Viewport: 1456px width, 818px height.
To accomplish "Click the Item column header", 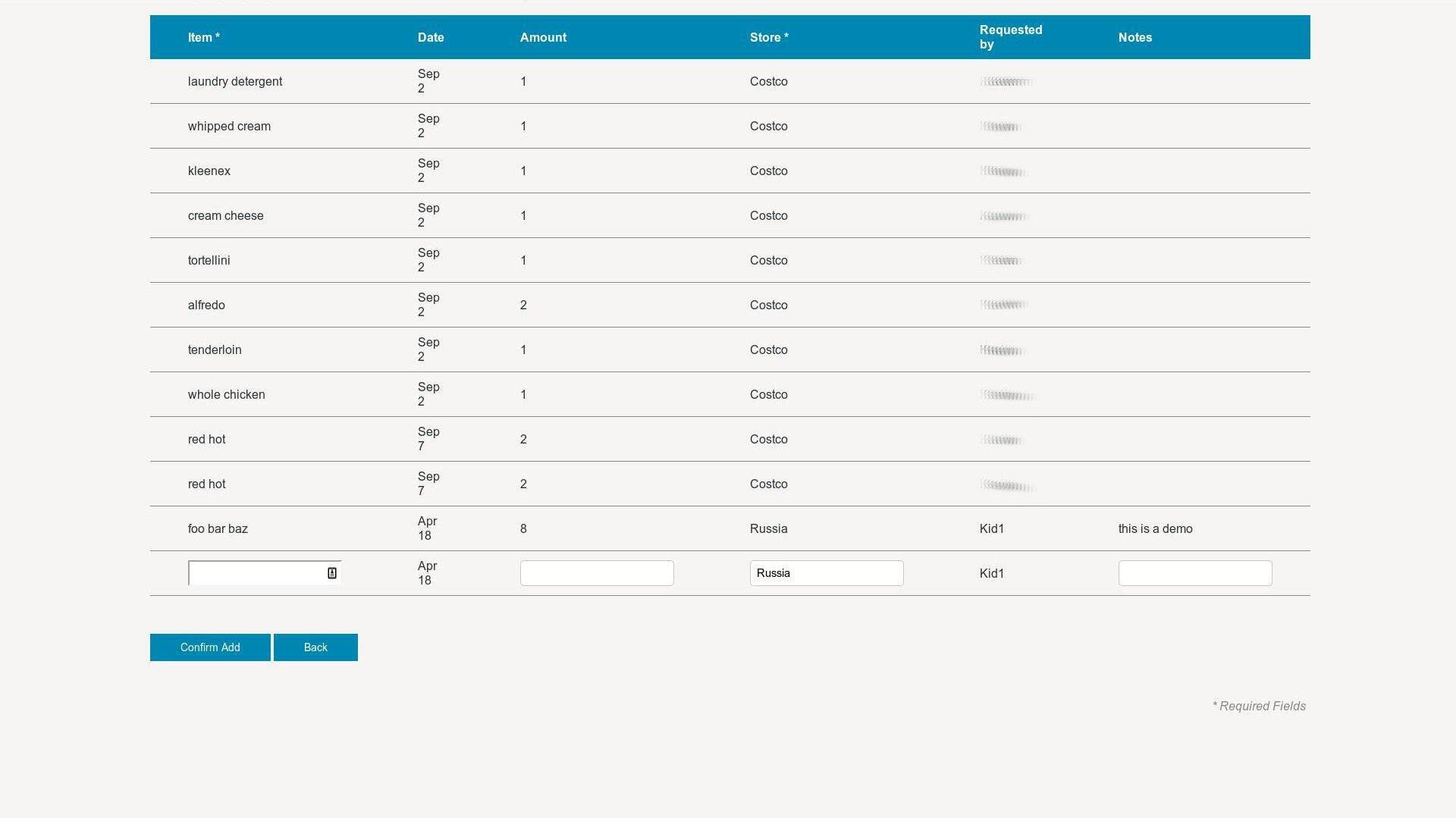I will coord(204,37).
